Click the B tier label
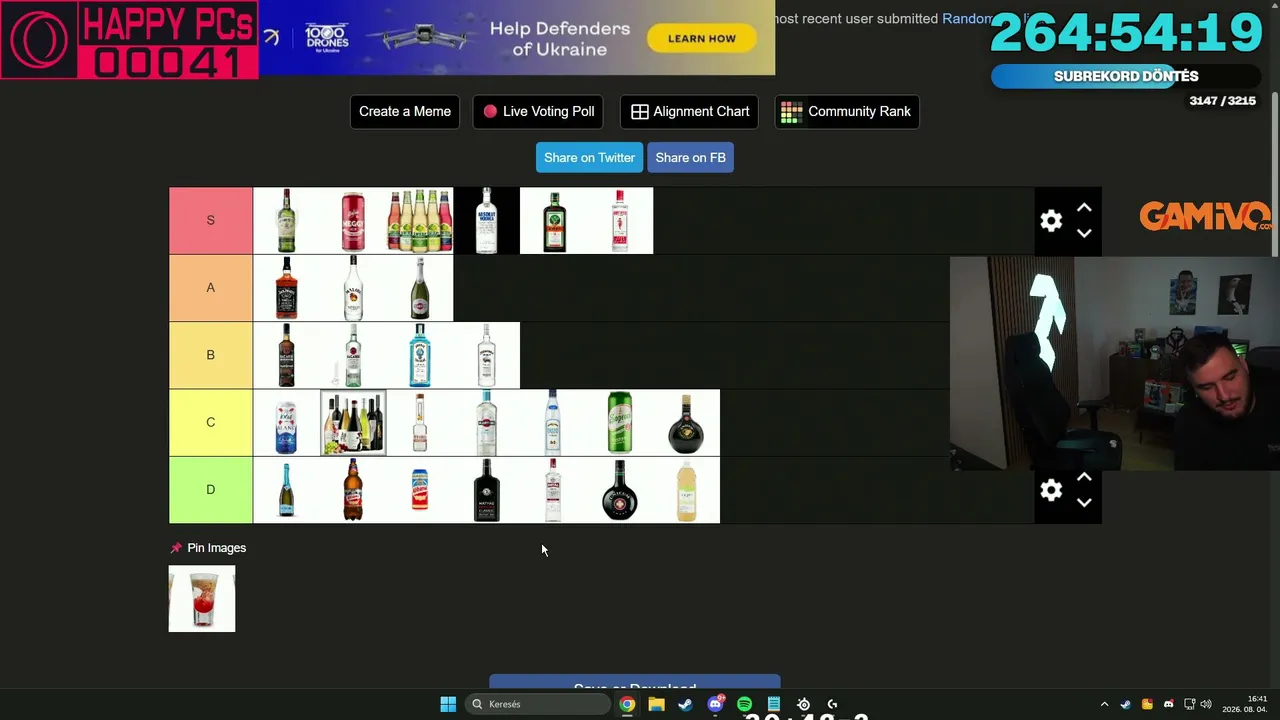Image resolution: width=1280 pixels, height=720 pixels. pyautogui.click(x=210, y=355)
